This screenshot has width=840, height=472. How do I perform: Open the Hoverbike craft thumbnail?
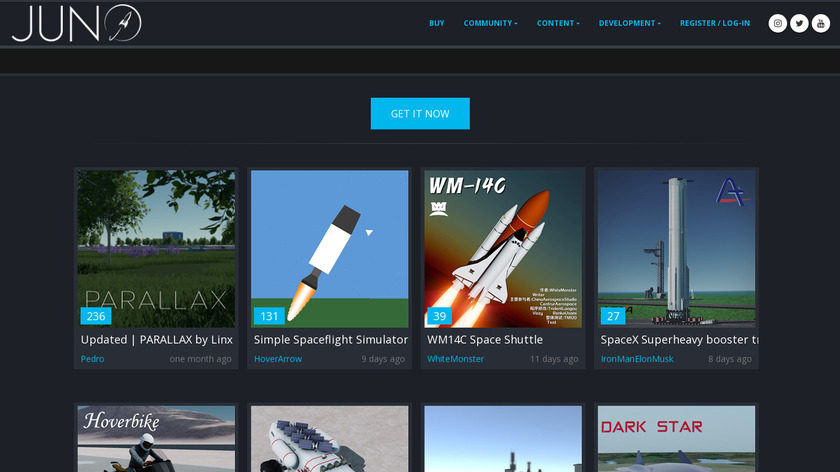click(156, 439)
